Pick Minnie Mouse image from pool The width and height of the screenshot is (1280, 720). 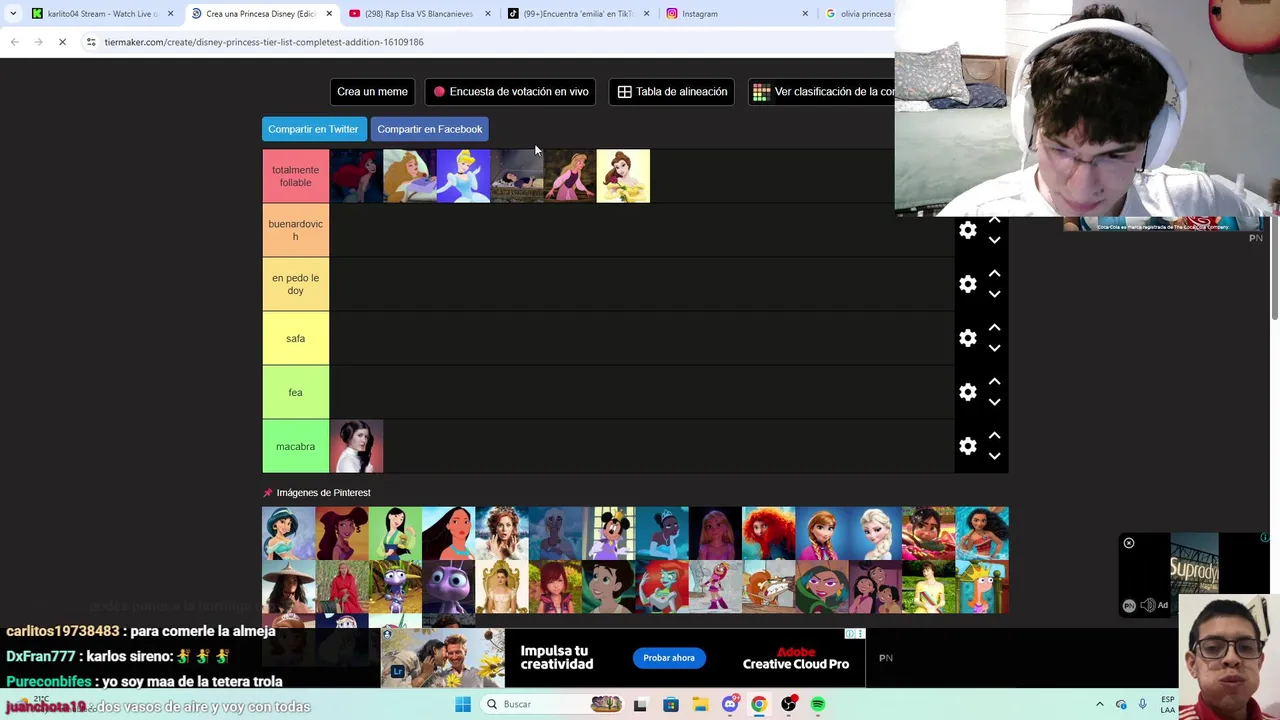point(608,533)
